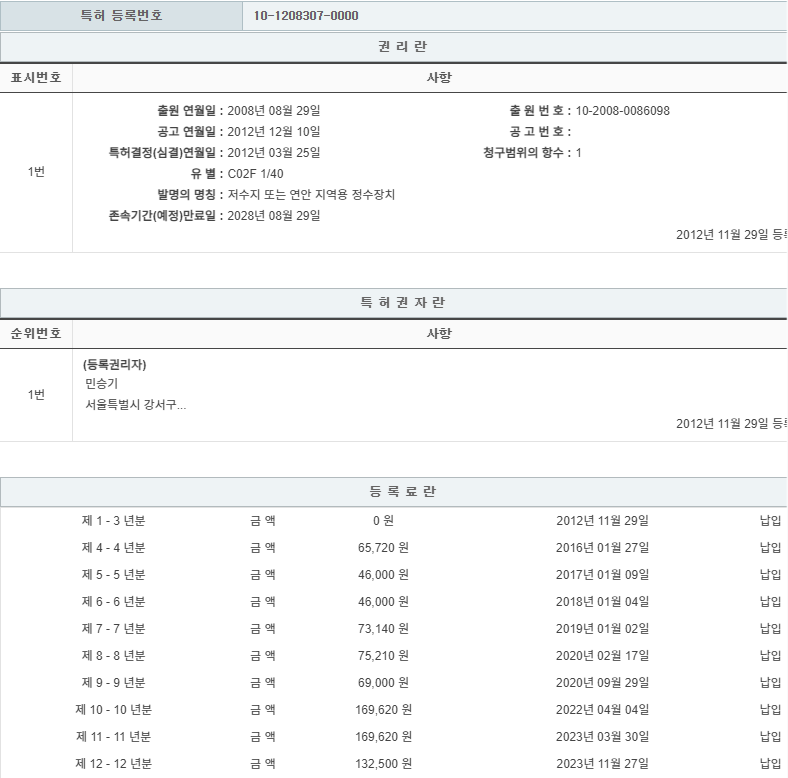Select patent registration number 10-1208307-0000
Image resolution: width=788 pixels, height=778 pixels.
point(306,16)
